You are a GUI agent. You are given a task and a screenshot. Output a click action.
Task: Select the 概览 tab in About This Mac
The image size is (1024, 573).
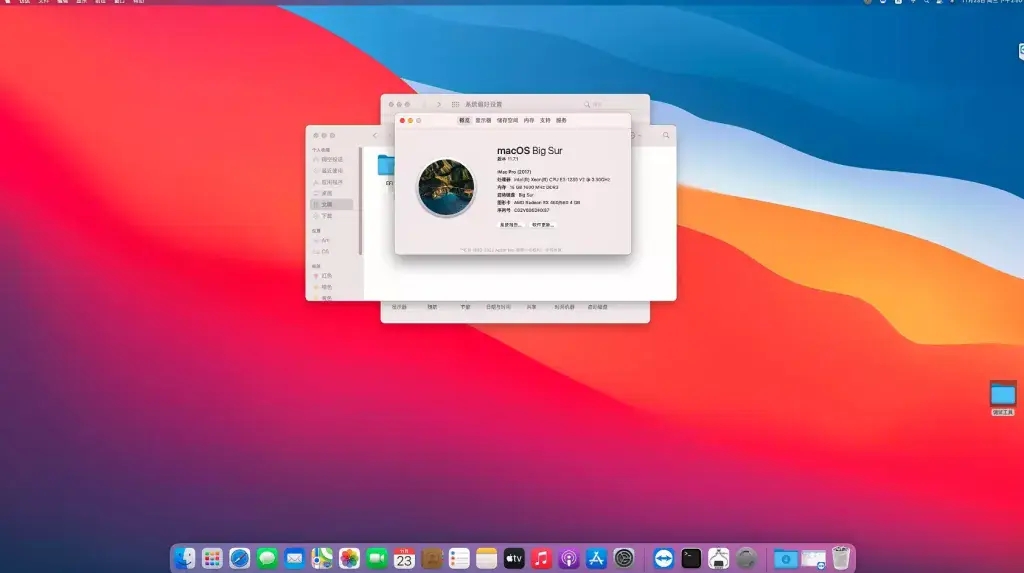pos(464,120)
